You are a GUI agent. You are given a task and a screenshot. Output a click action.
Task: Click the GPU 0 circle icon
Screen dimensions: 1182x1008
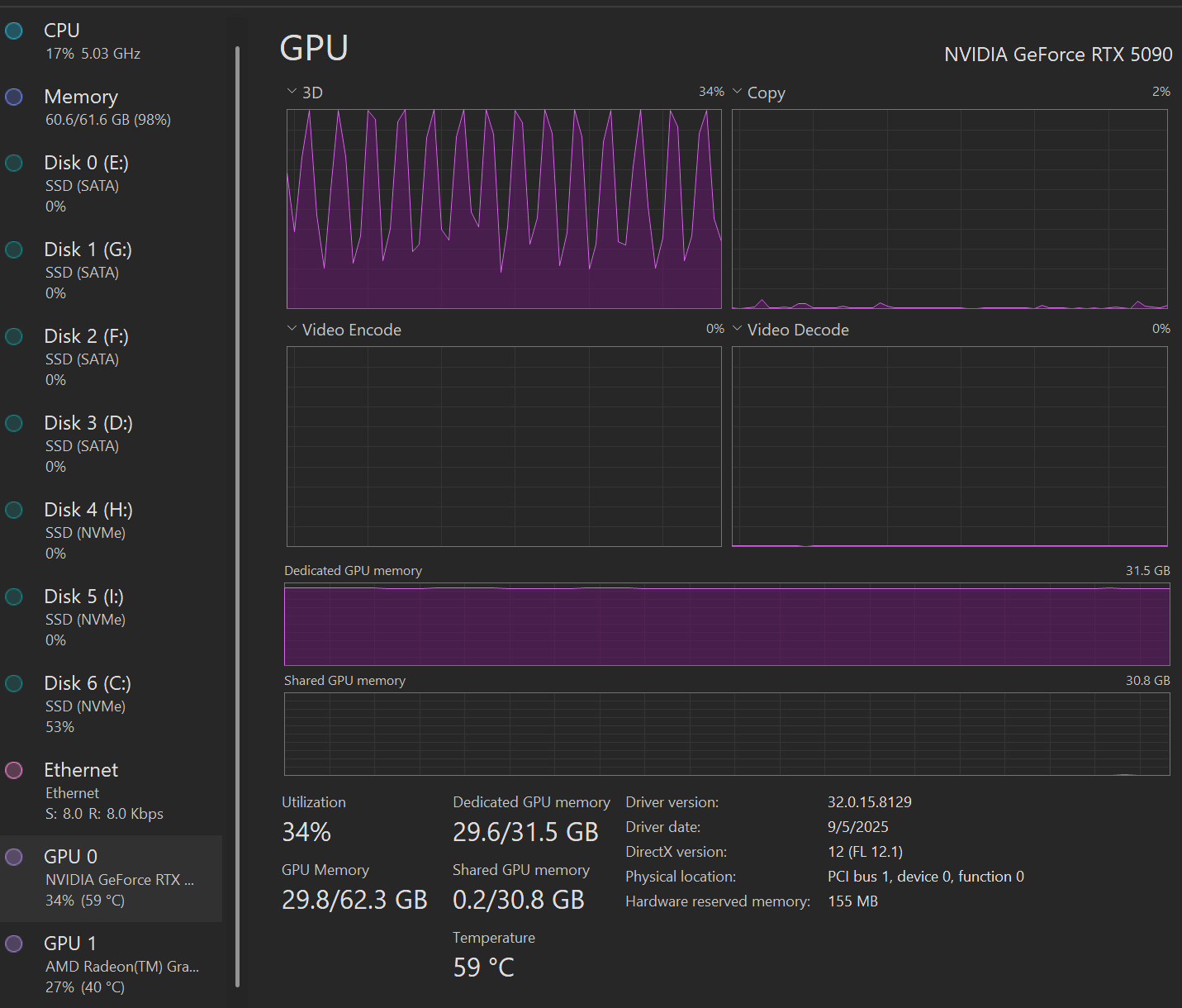point(14,857)
